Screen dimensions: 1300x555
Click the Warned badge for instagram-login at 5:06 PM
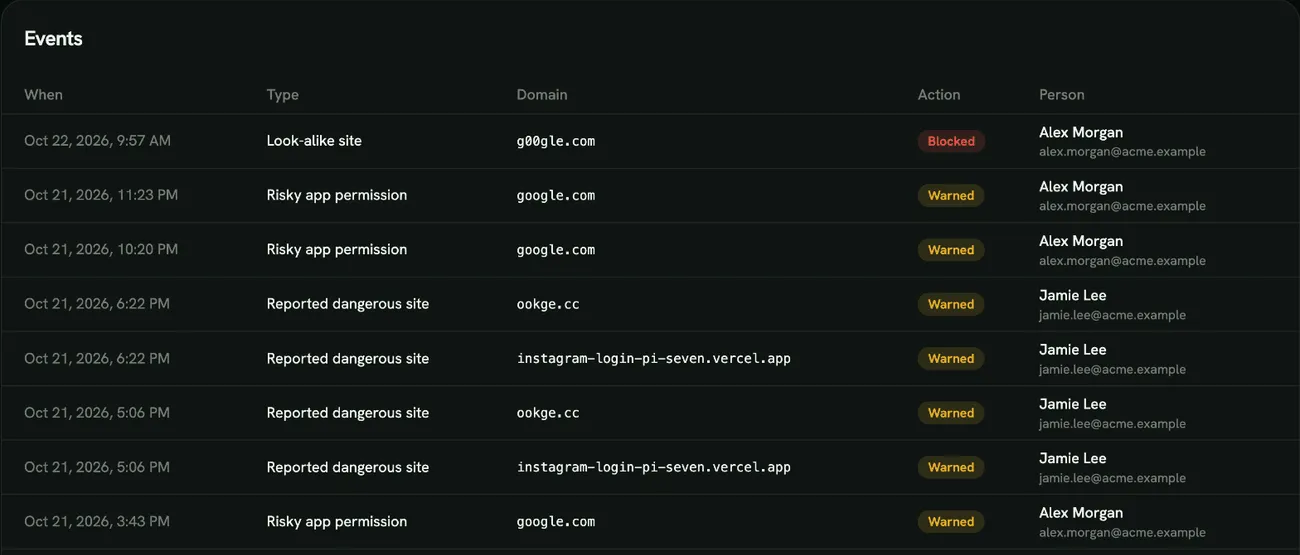pos(951,467)
